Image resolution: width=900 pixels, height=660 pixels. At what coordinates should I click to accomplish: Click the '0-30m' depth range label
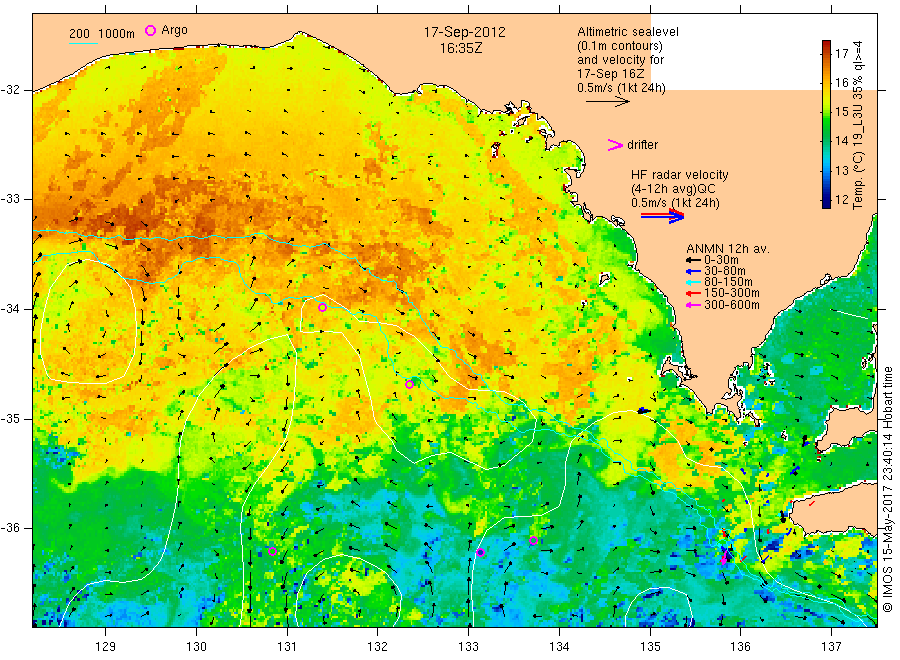[721, 260]
